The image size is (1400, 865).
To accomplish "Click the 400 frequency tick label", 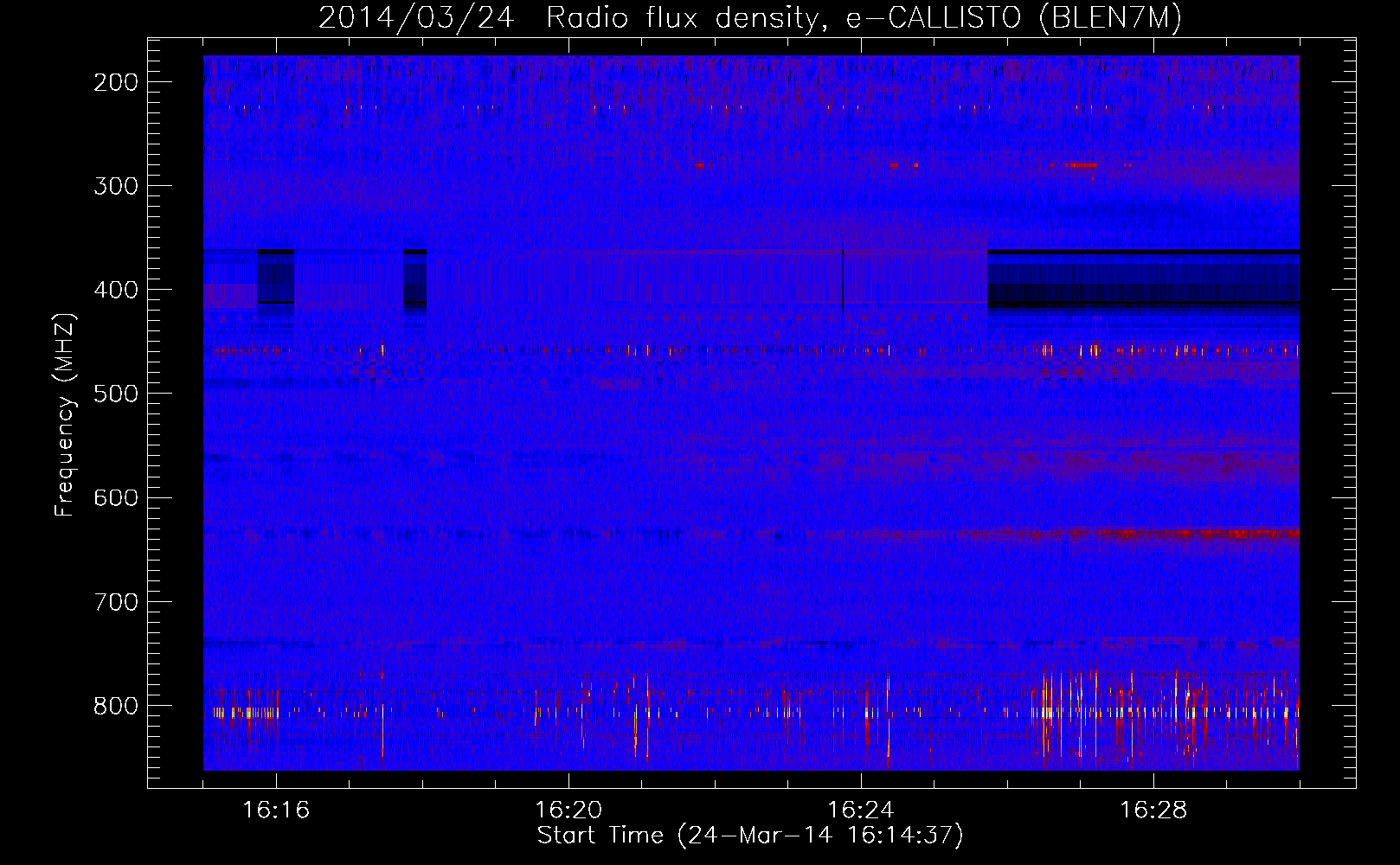I will 116,290.
